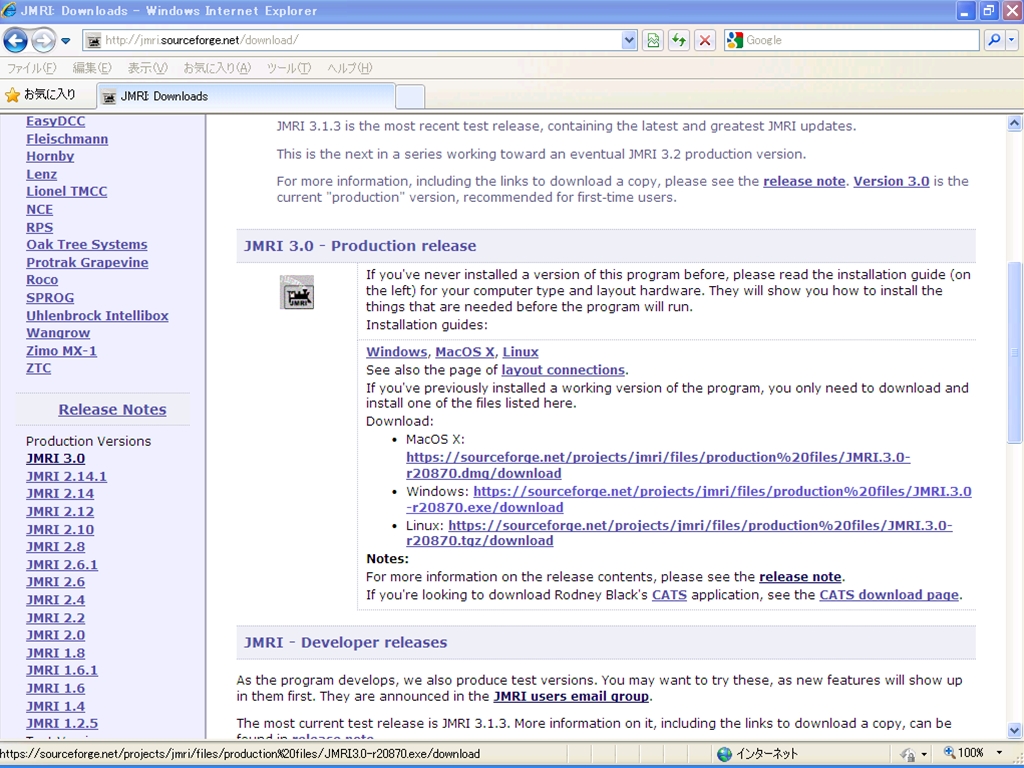Open the JMRI users email group link
Image resolution: width=1024 pixels, height=768 pixels.
click(x=571, y=696)
